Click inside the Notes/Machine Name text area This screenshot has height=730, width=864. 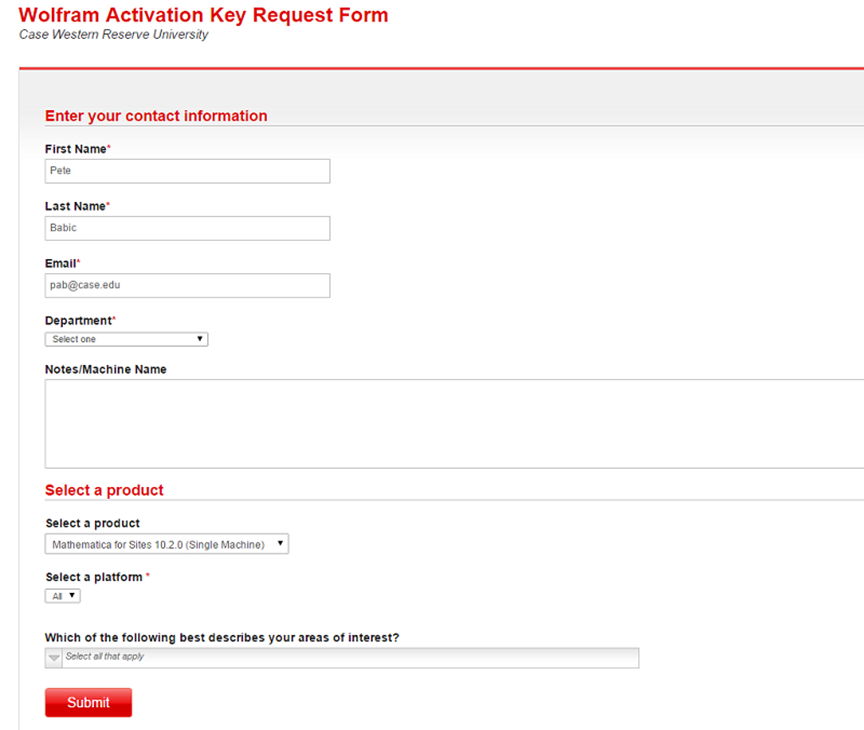click(x=454, y=424)
